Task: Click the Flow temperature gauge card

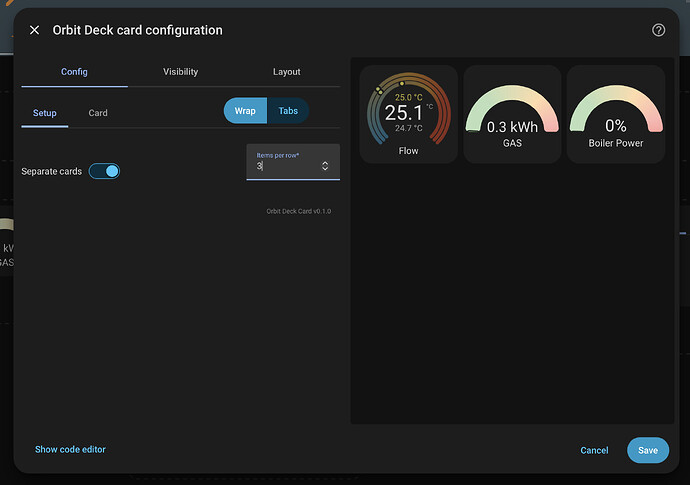Action: pos(409,114)
